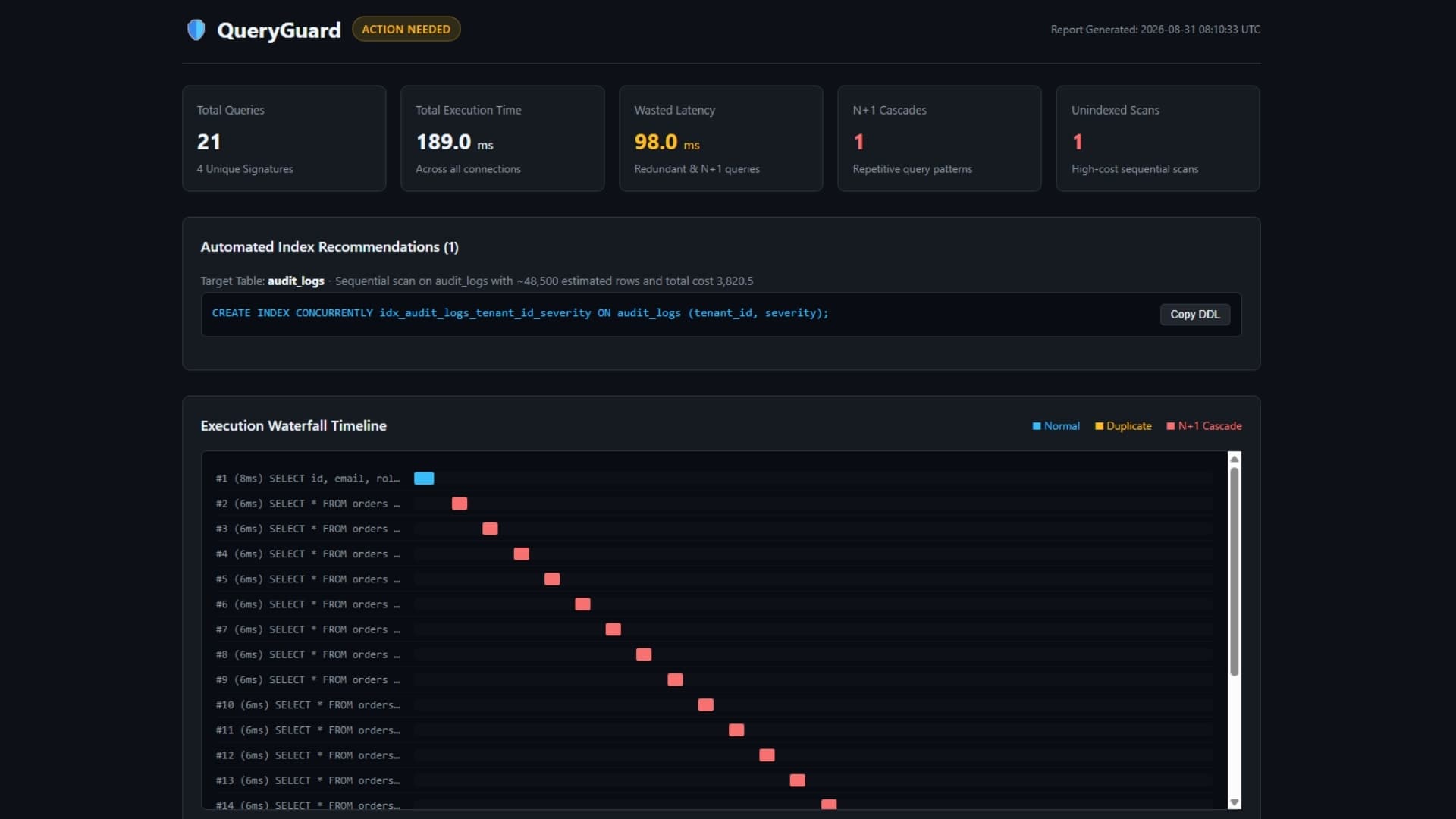Copy the index DDL statement

(x=1194, y=314)
